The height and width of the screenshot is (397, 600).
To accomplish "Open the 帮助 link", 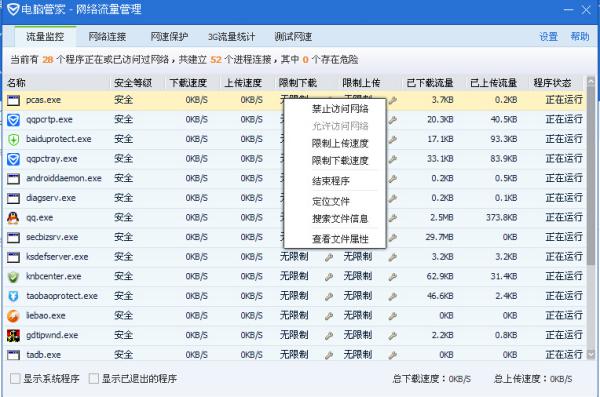I will pos(580,37).
